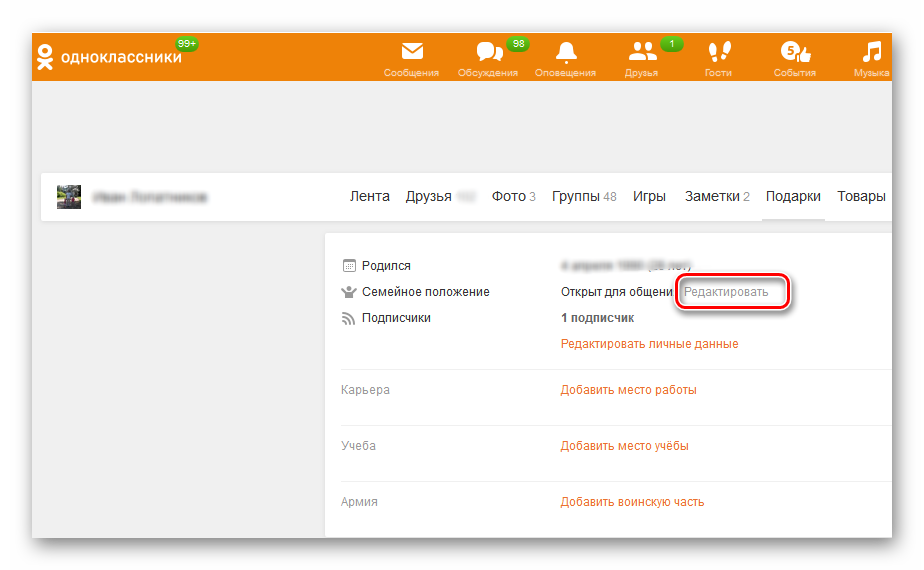The height and width of the screenshot is (570, 924).
Task: Open Оповещения bell icon
Action: coord(566,52)
